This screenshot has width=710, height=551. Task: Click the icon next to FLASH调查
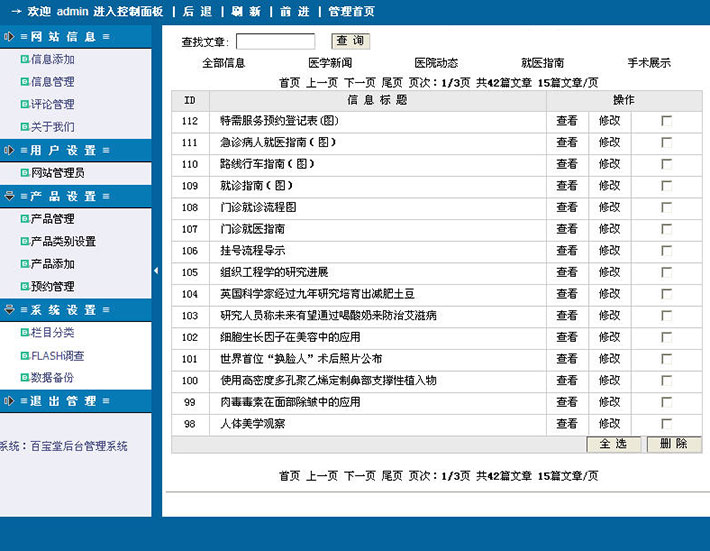coord(24,355)
